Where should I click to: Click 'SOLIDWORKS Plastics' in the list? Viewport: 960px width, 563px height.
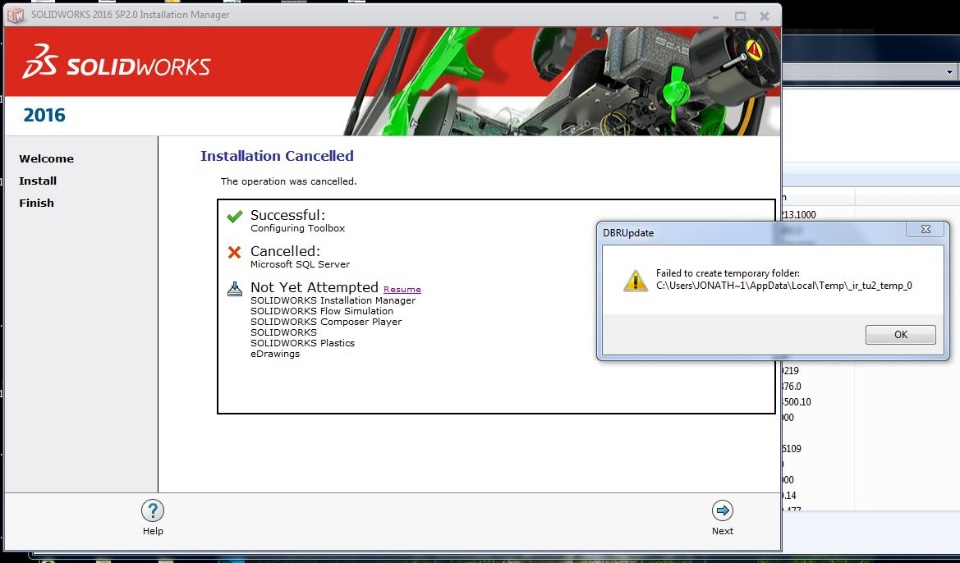(x=302, y=343)
